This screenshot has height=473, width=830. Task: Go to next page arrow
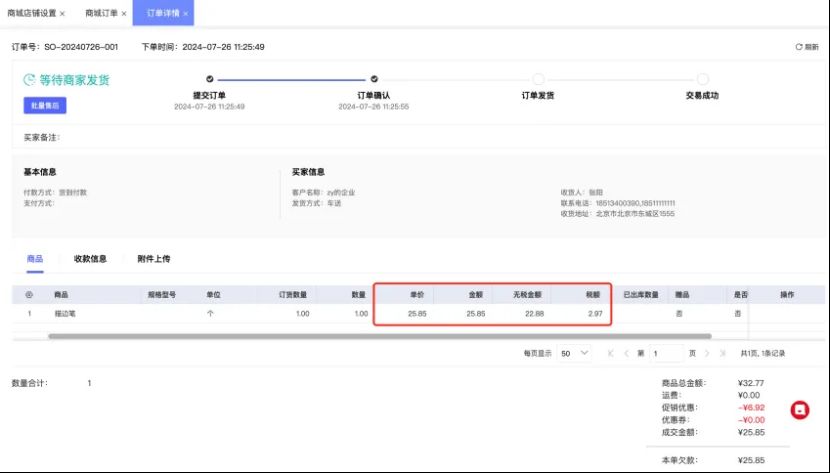tap(708, 354)
